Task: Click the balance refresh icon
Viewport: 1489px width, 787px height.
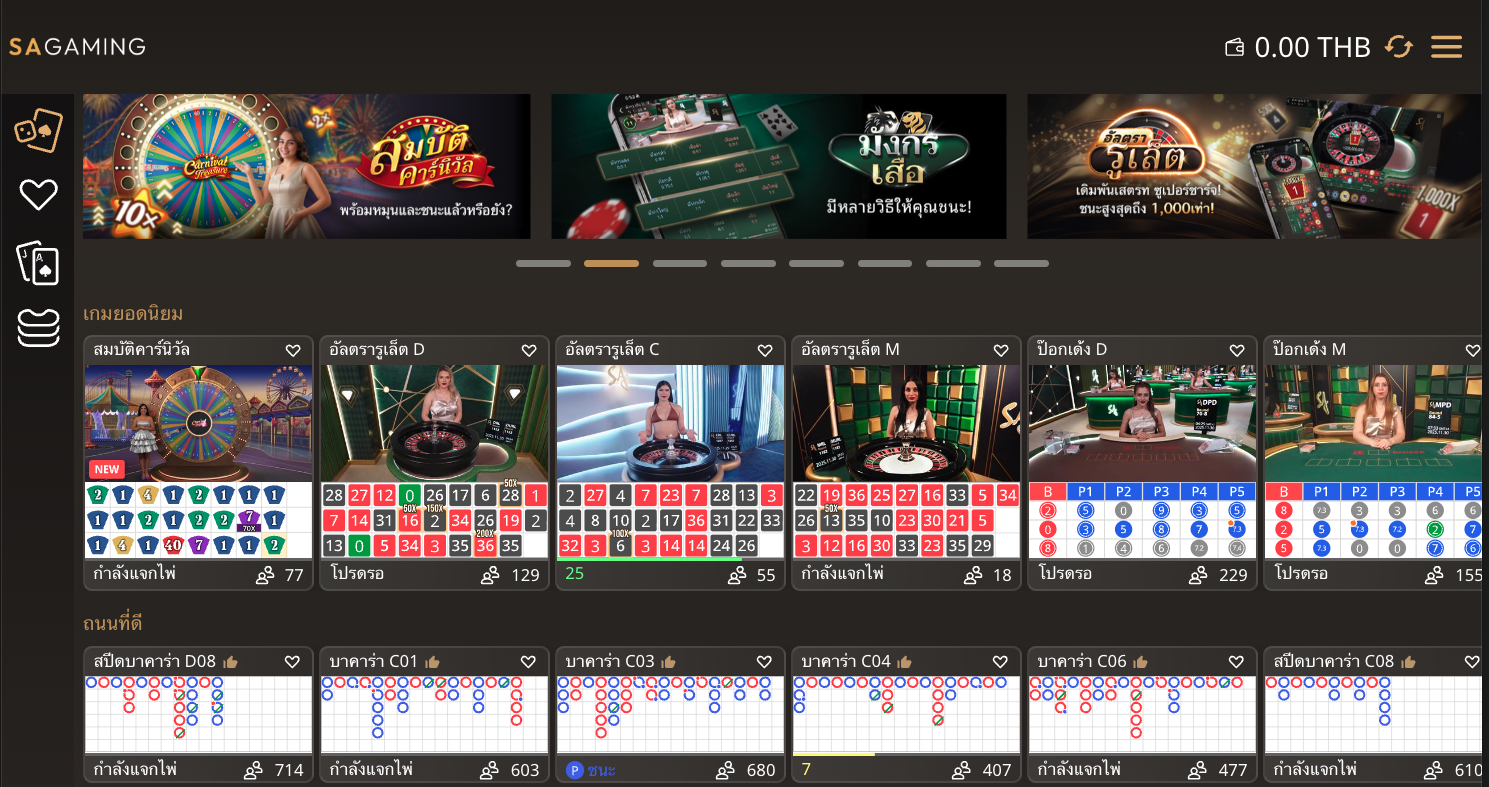Action: [x=1398, y=47]
